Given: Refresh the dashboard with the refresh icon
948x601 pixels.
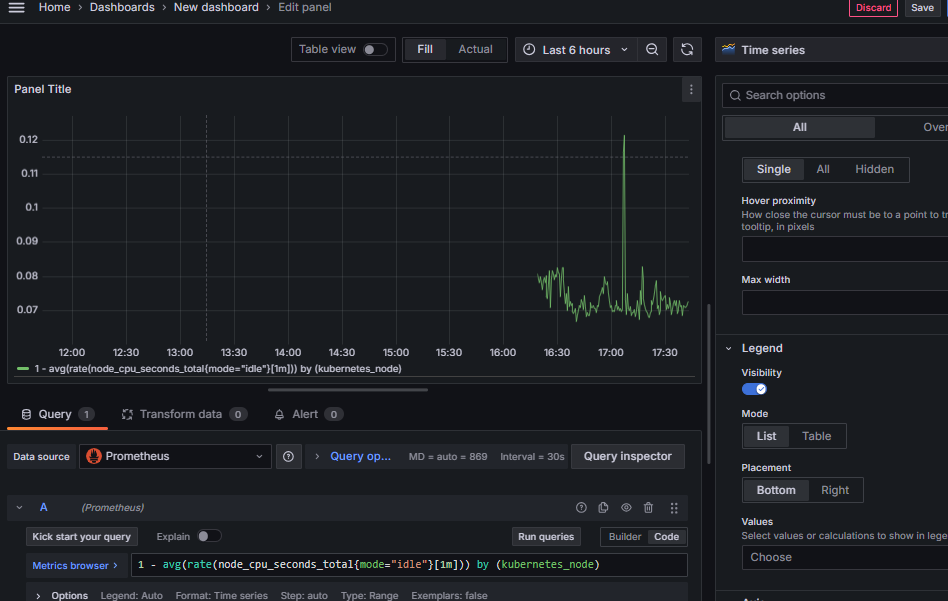Looking at the screenshot, I should [686, 50].
